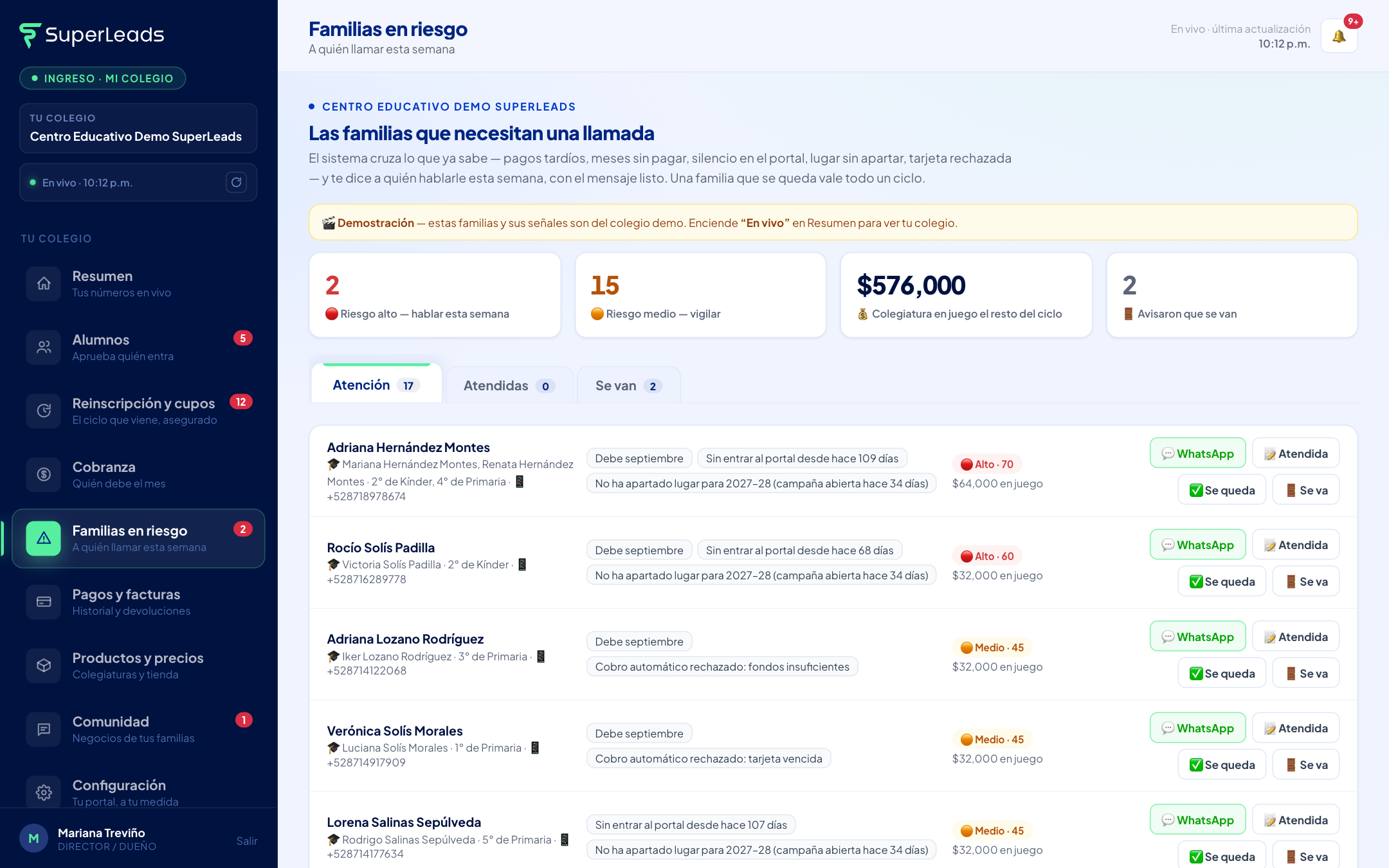Click Tu Colegio Centro Educativo Demo card
Screen dimensions: 1389x868
(x=138, y=128)
